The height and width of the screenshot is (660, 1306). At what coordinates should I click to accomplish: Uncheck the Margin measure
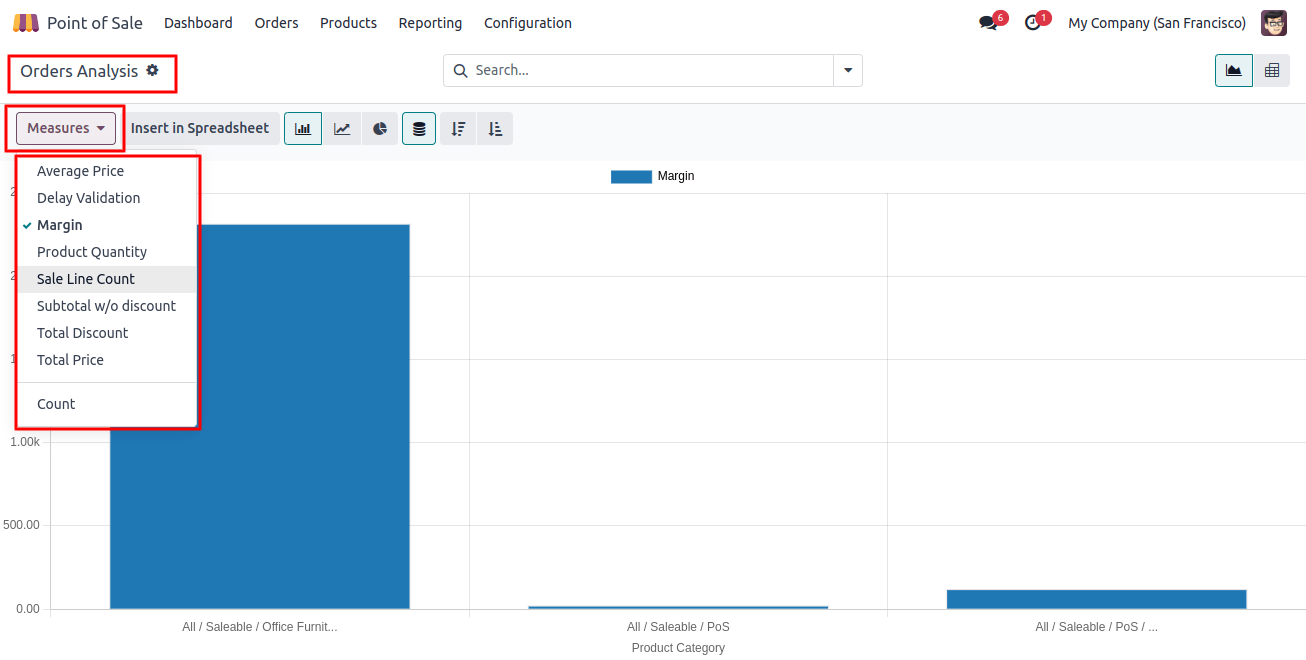click(107, 225)
